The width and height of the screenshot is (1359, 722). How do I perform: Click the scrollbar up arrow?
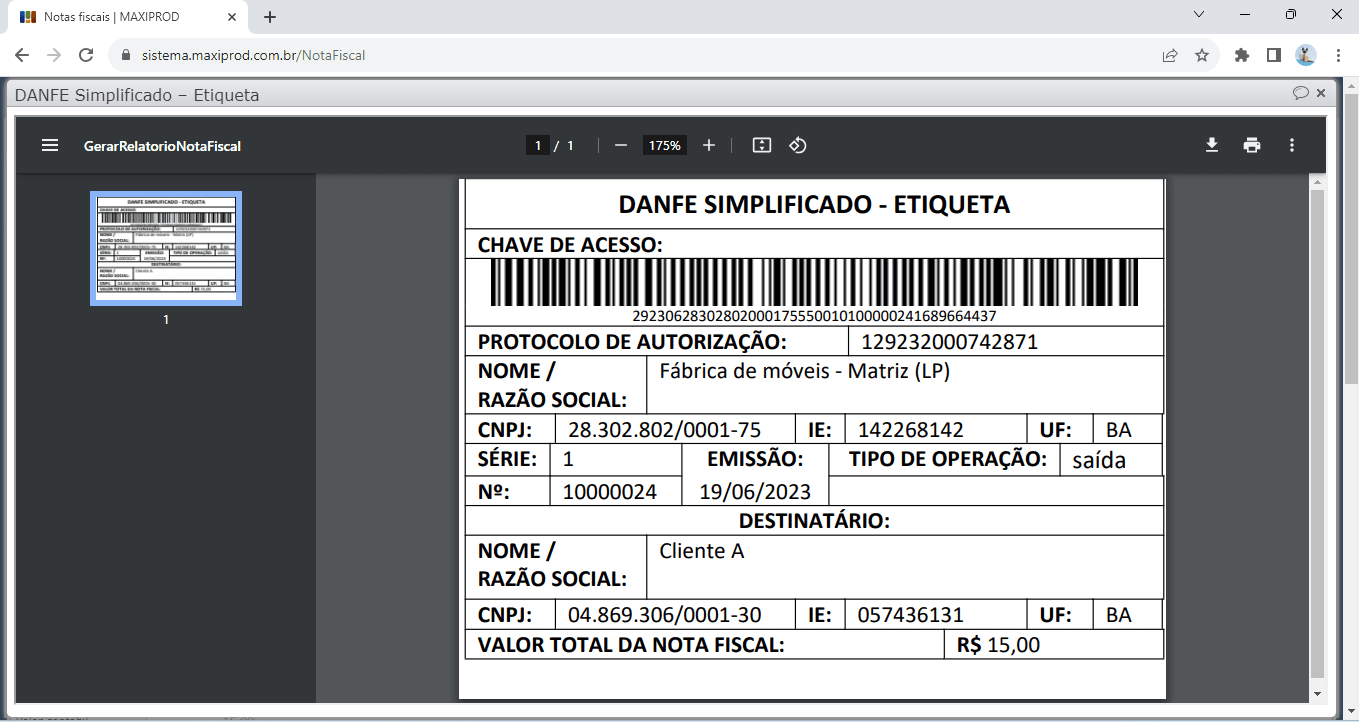[1317, 181]
